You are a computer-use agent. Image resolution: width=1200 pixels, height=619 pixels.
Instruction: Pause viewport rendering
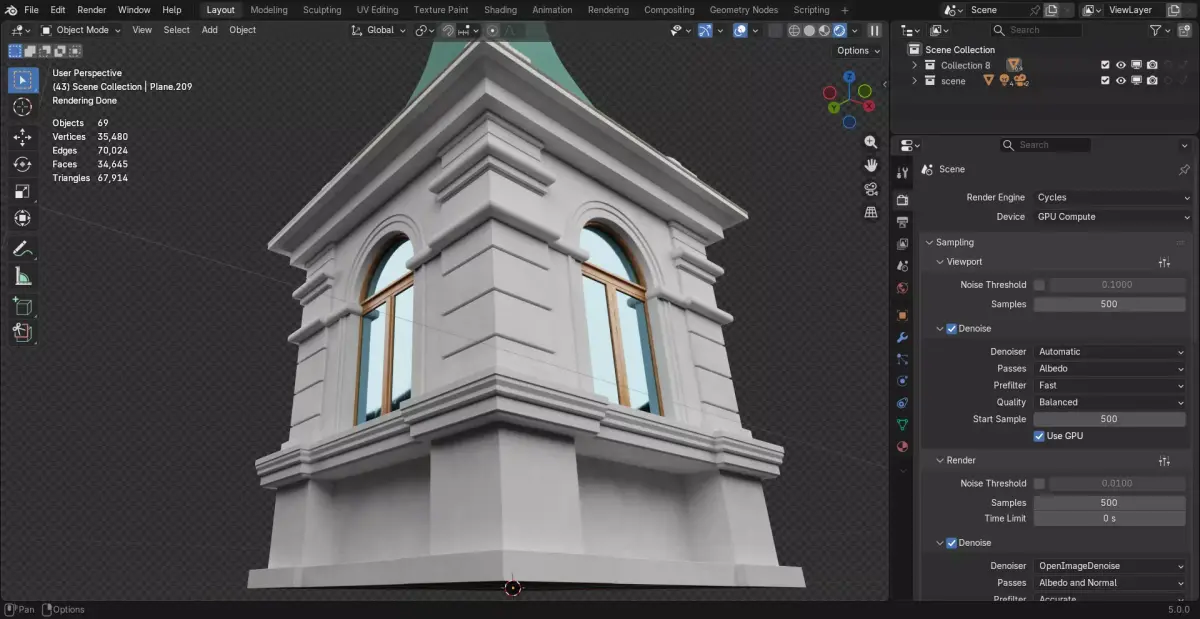(874, 30)
